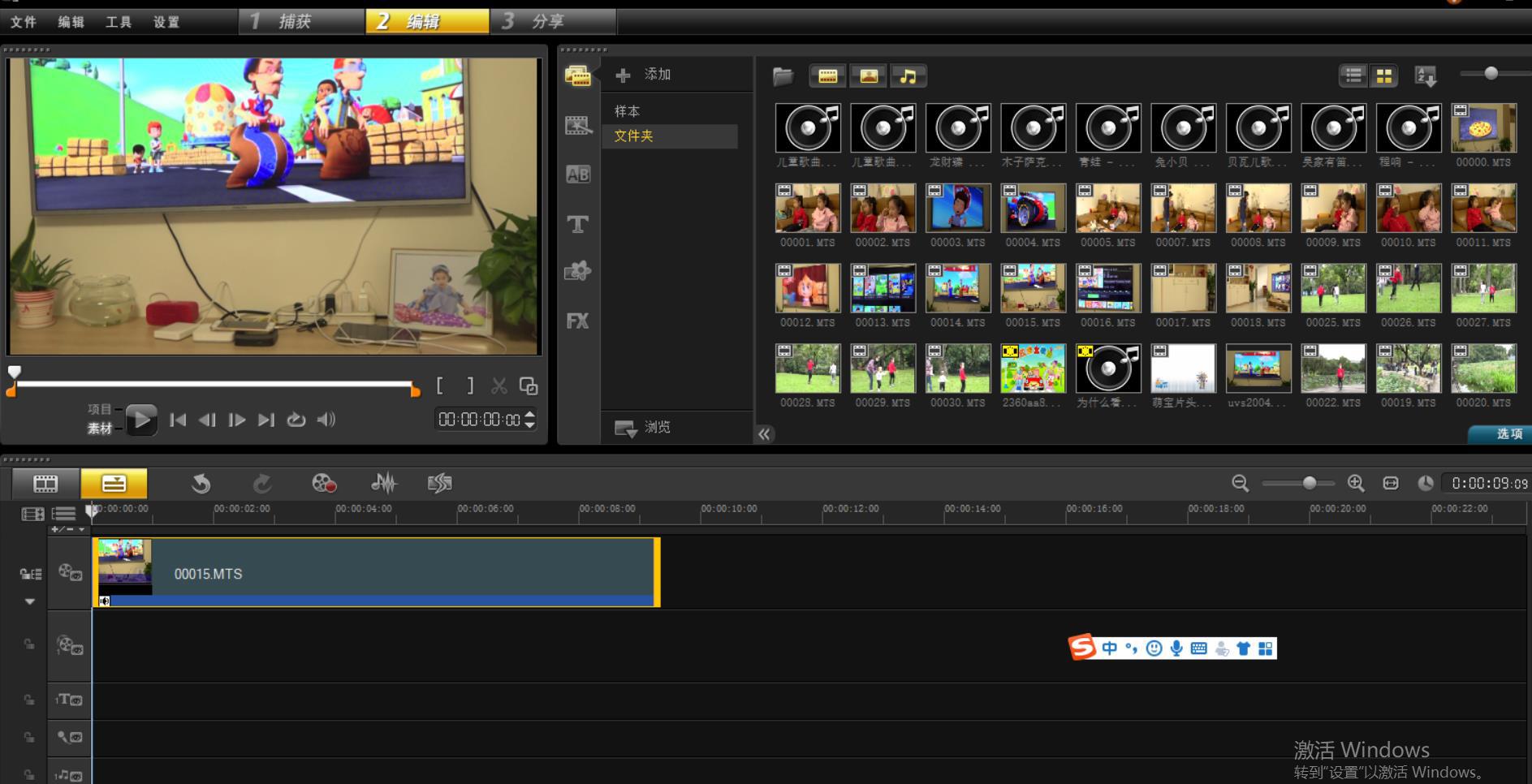Open the +/- track add-remove dropdown
The width and height of the screenshot is (1532, 784).
coord(67,529)
